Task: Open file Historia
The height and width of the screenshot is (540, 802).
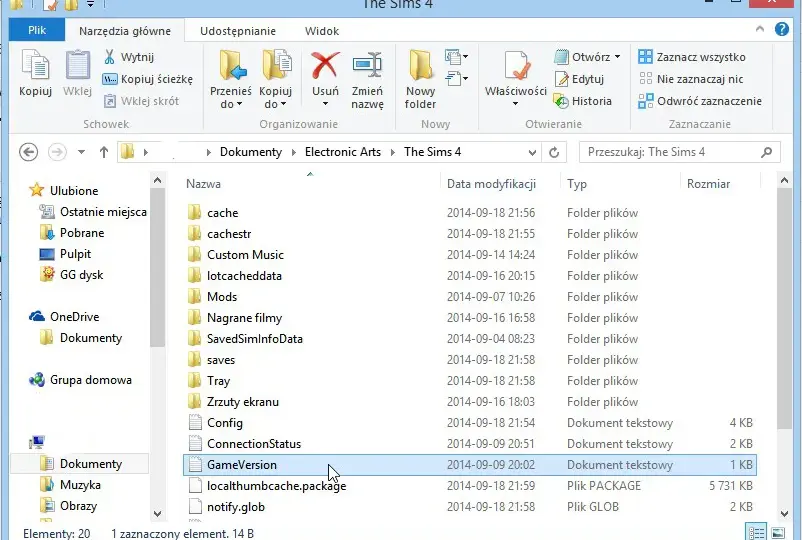Action: 583,101
